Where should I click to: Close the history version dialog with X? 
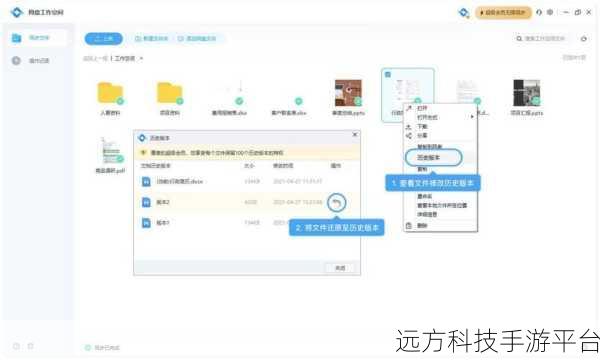(x=355, y=135)
